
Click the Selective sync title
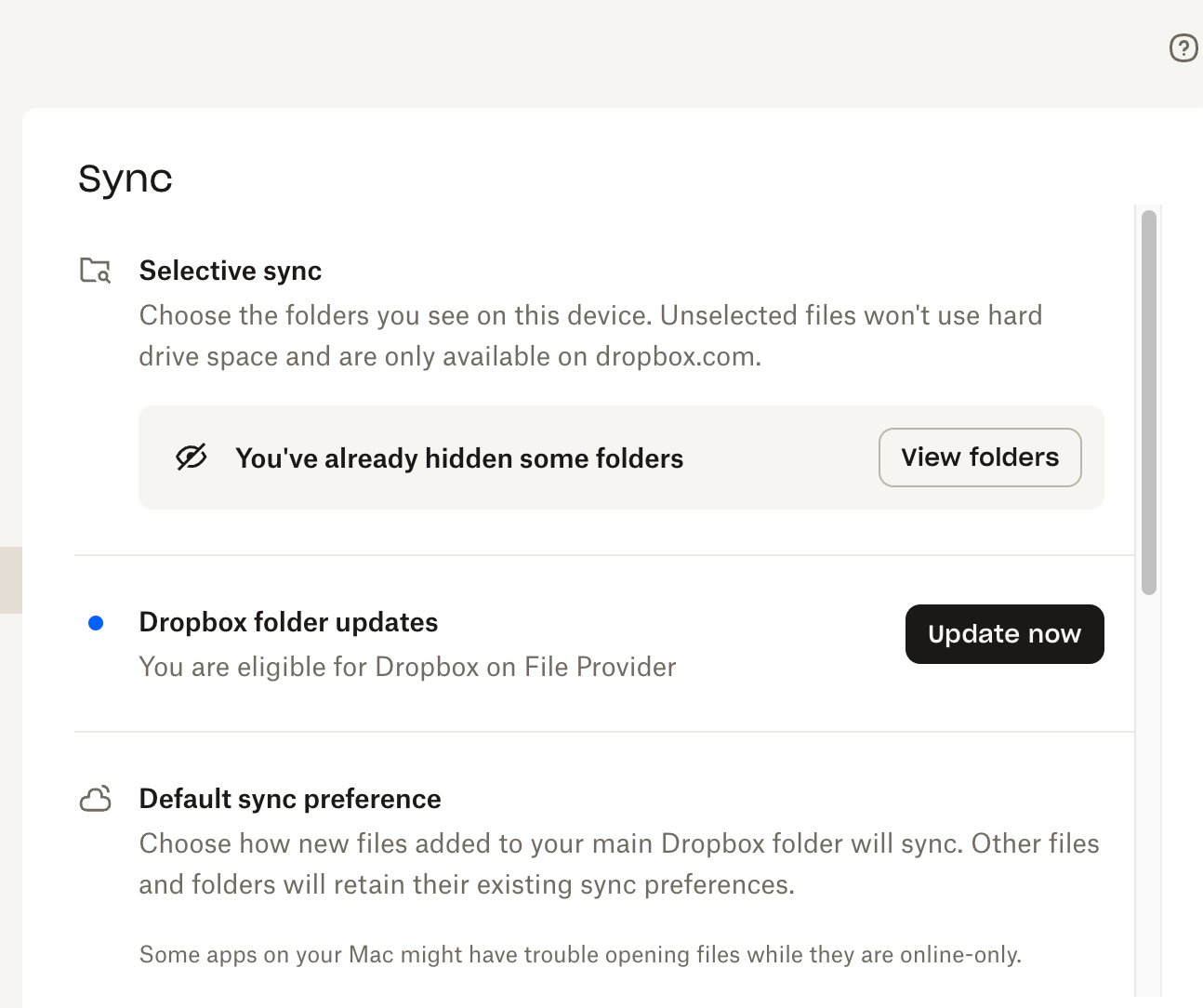pyautogui.click(x=231, y=271)
